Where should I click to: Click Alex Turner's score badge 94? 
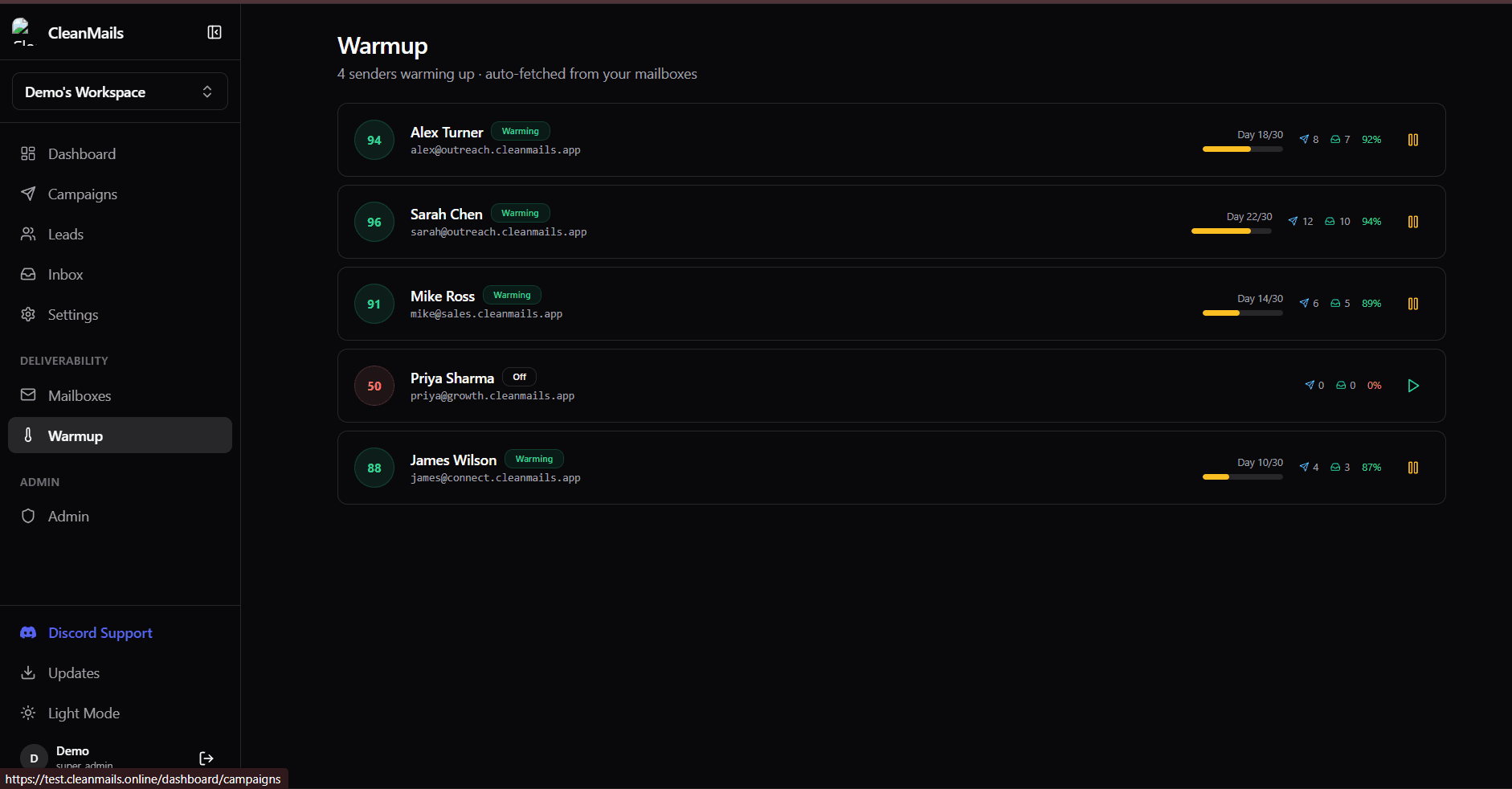pos(374,140)
